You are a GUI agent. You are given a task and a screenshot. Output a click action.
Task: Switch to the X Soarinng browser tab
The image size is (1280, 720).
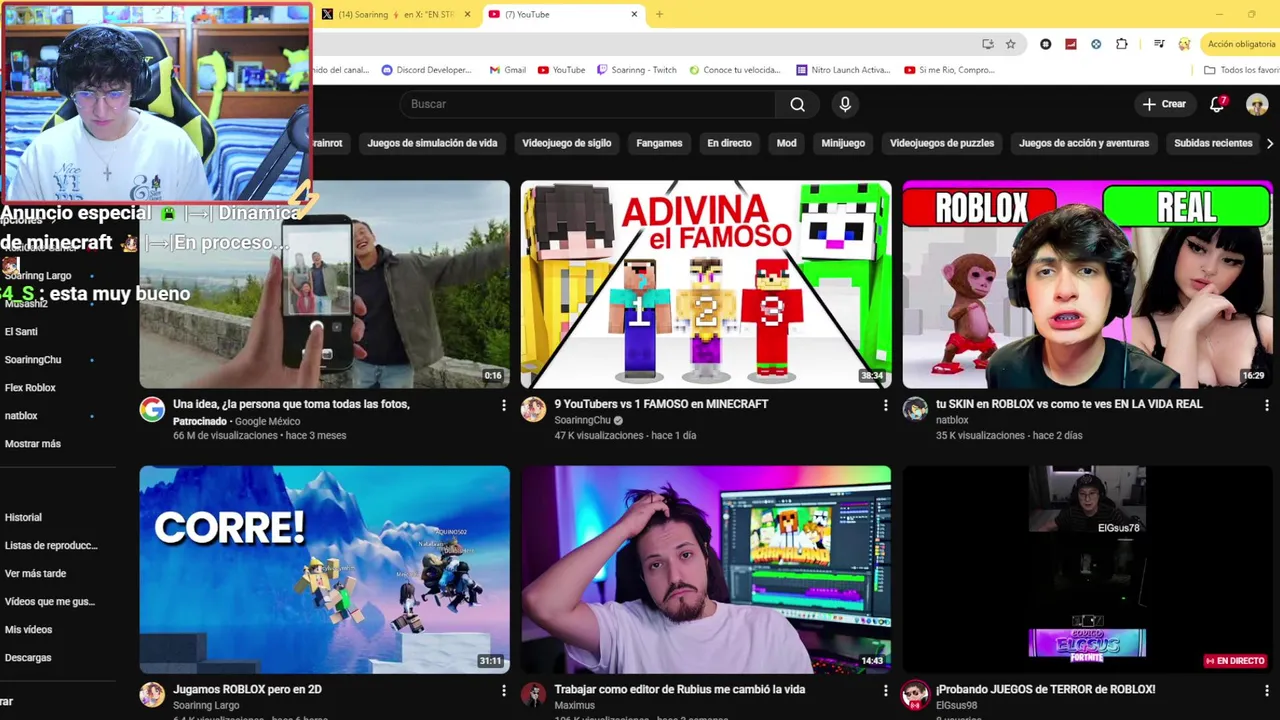[396, 14]
